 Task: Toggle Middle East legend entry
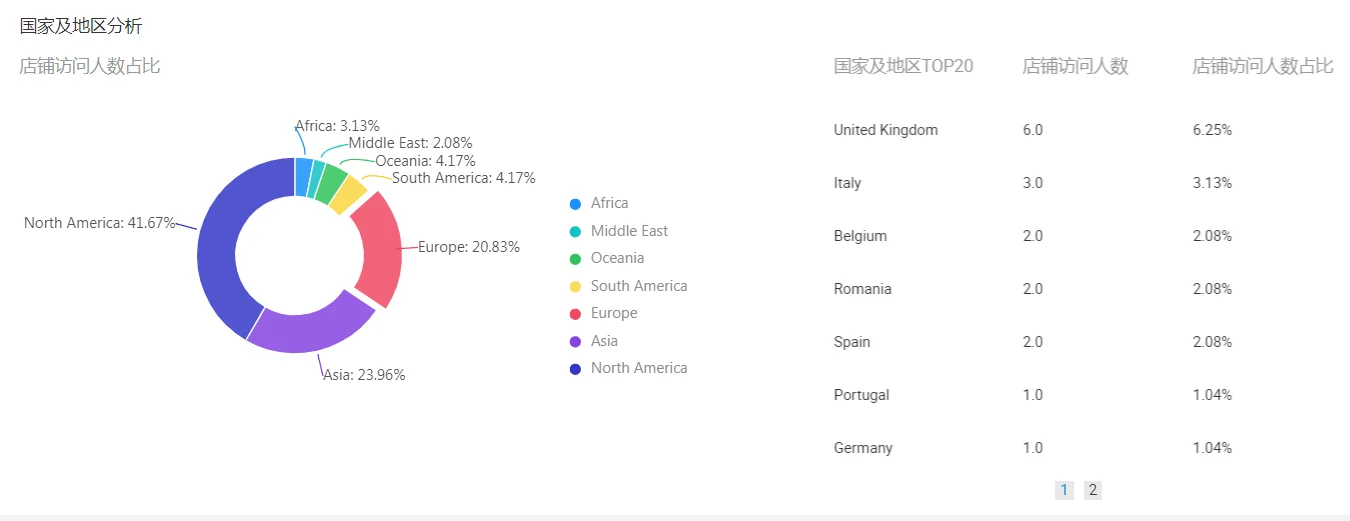pyautogui.click(x=629, y=231)
